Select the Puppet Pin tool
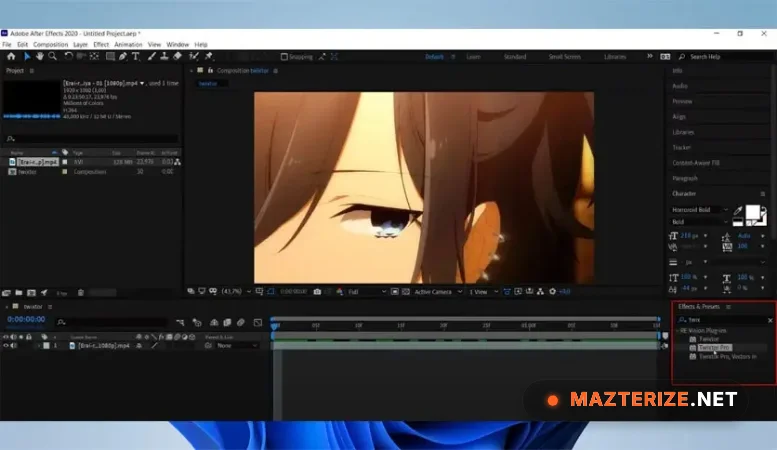Viewport: 777px width, 450px height. point(209,56)
